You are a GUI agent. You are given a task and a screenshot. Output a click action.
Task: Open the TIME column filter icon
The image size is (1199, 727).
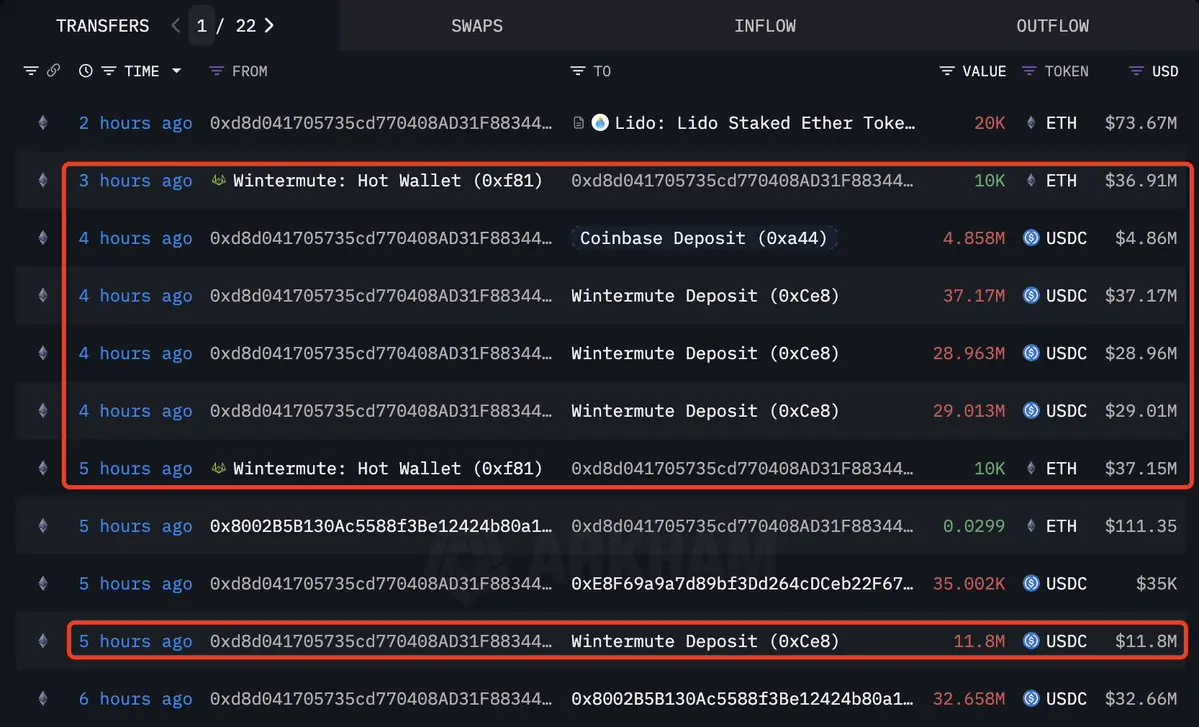pos(109,71)
